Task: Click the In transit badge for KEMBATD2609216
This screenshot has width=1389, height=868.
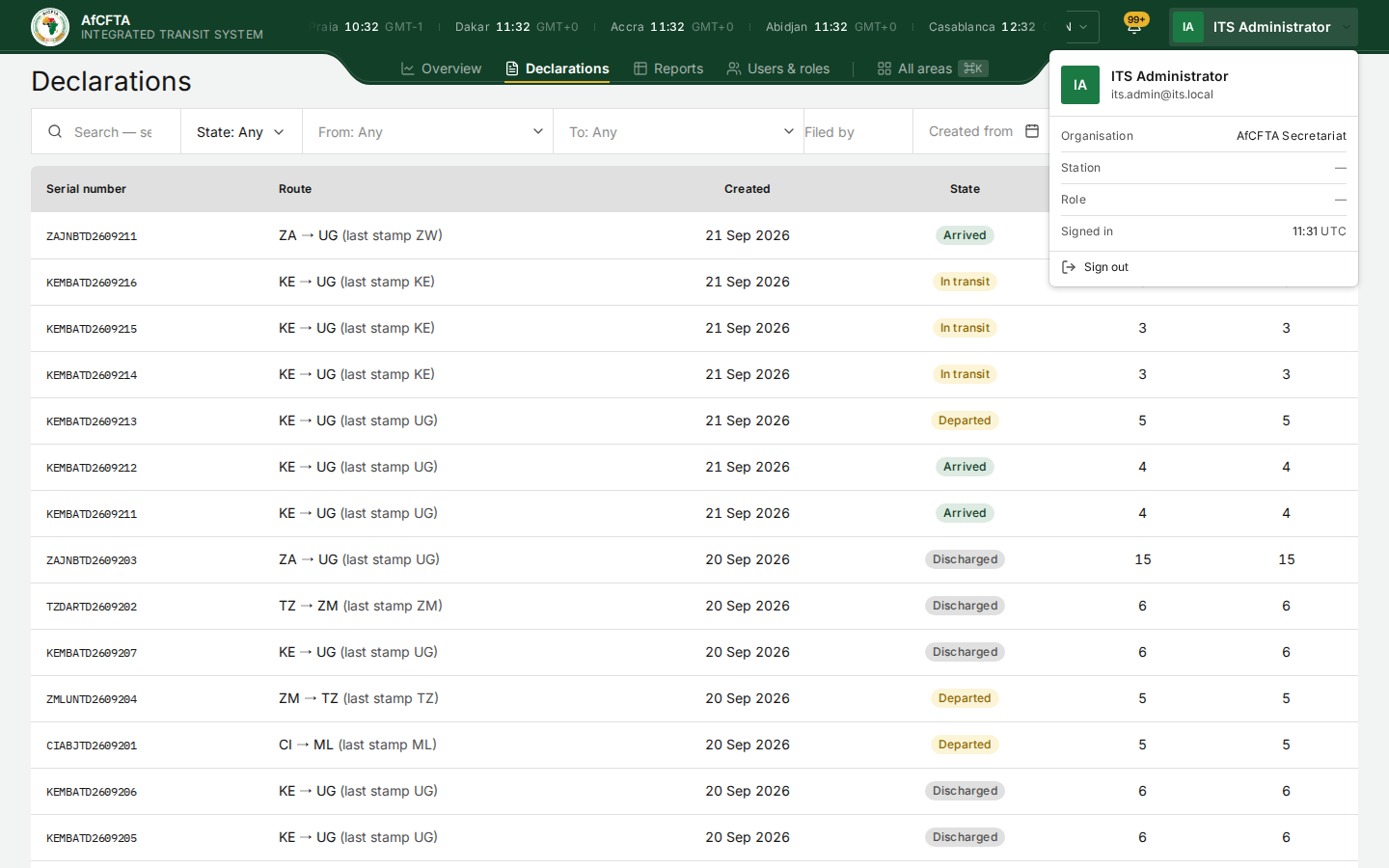Action: pos(965,282)
